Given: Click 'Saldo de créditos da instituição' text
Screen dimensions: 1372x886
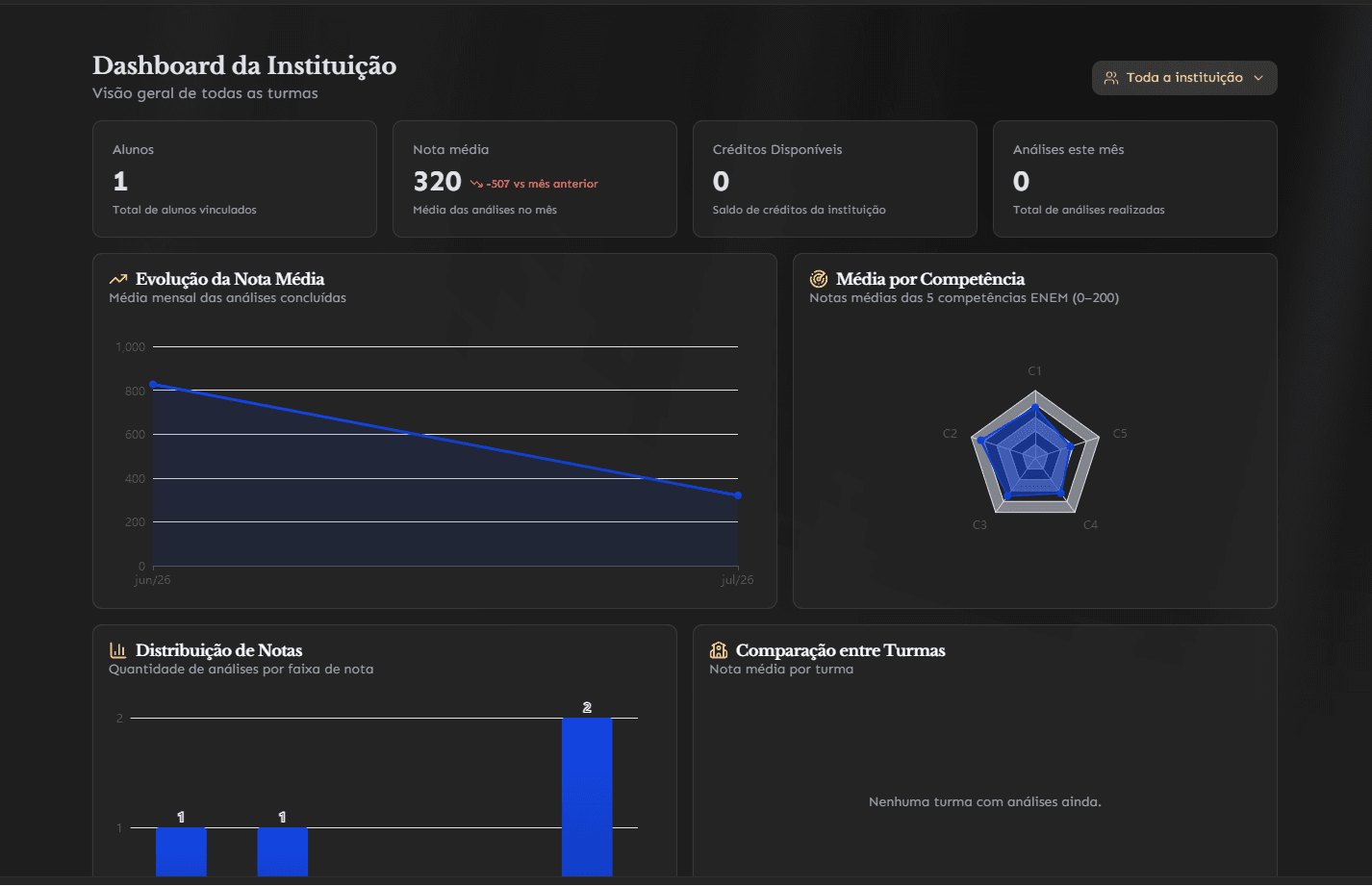Looking at the screenshot, I should [x=800, y=210].
